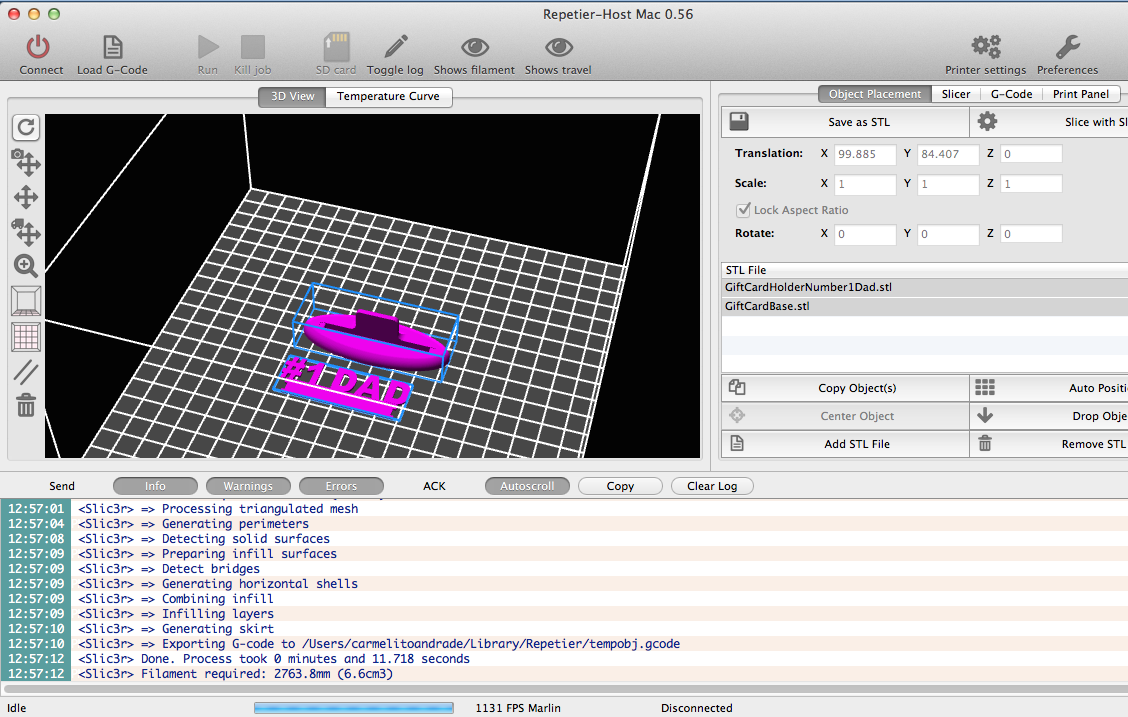Select the zoom magnifier tool
This screenshot has width=1128, height=717.
coord(26,266)
